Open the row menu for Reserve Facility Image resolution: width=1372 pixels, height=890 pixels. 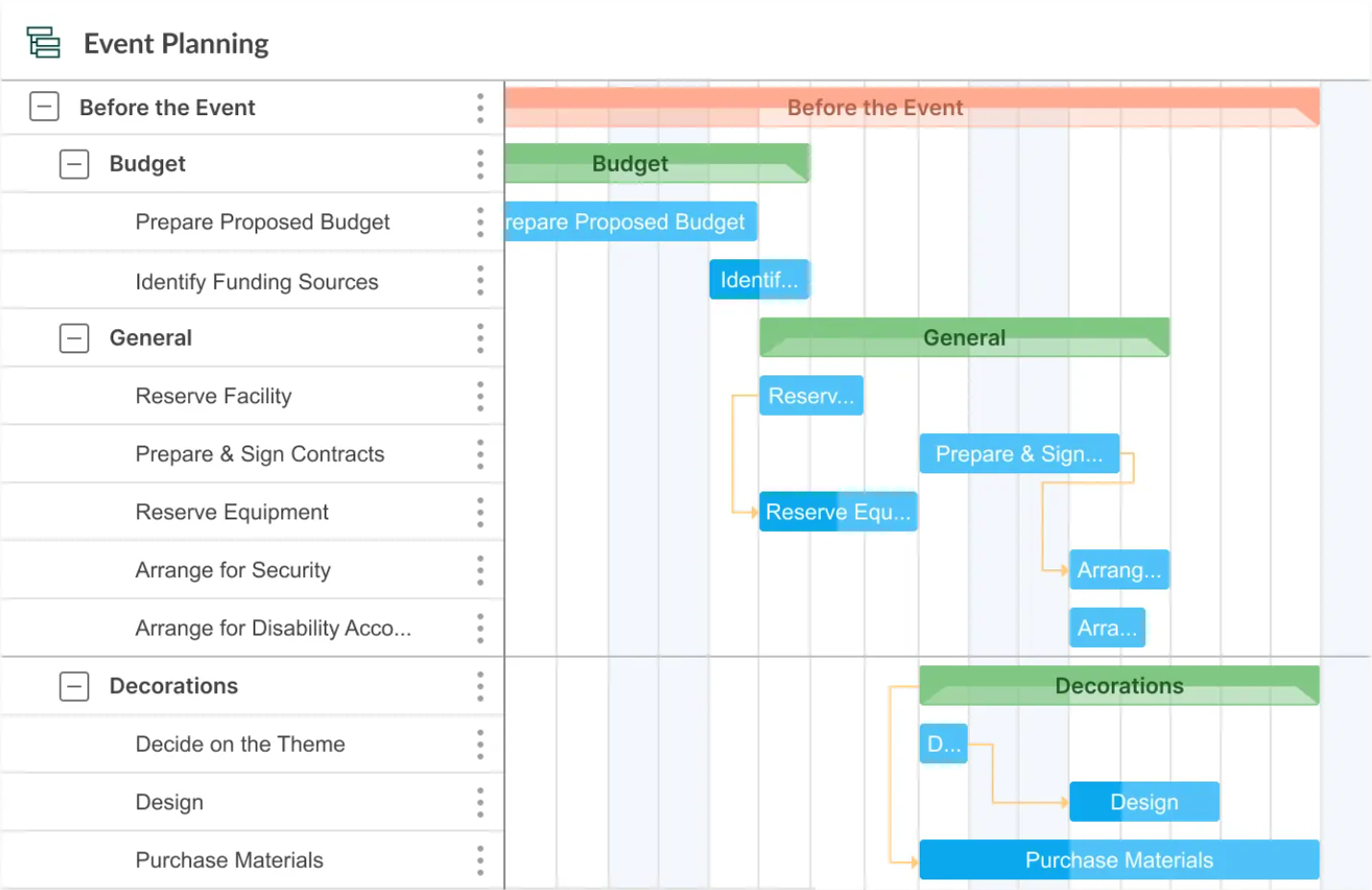point(479,396)
